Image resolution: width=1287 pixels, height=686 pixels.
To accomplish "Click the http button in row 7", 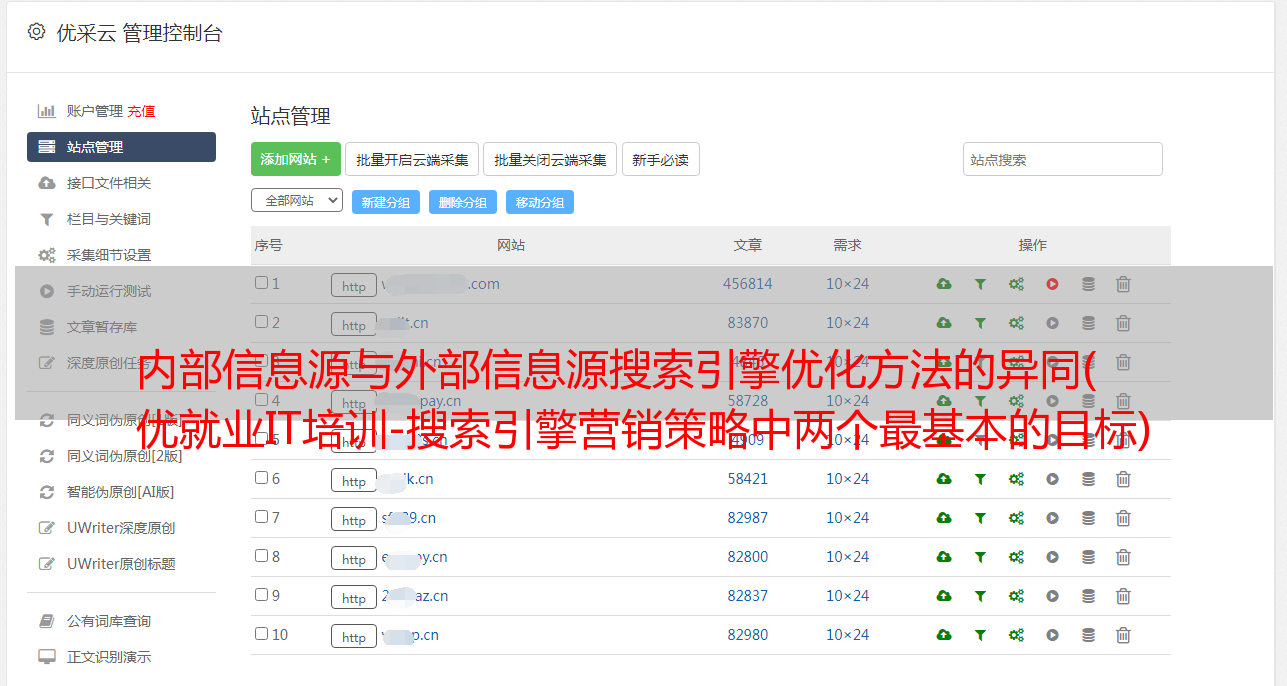I will point(354,519).
